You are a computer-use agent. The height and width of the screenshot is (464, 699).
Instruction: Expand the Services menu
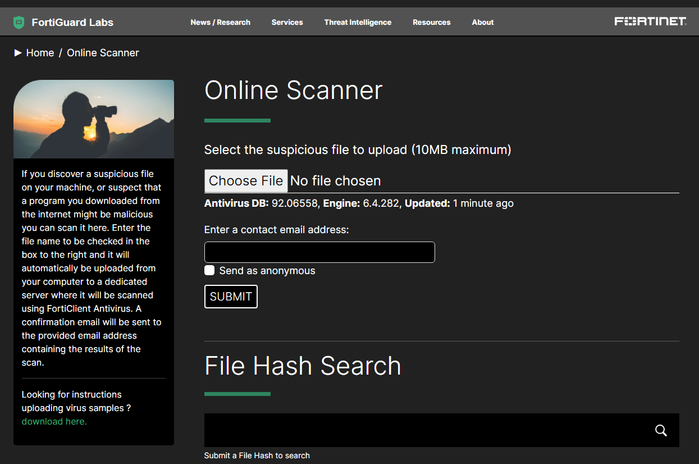coord(287,22)
